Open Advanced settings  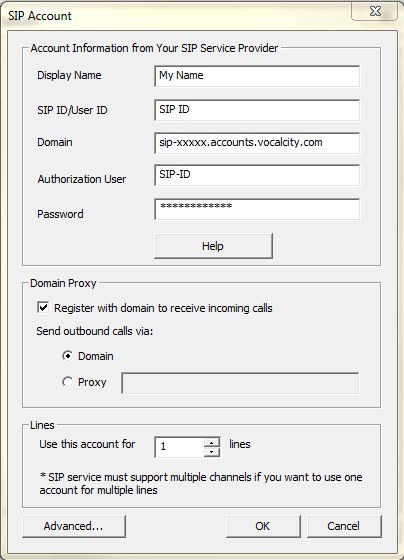pyautogui.click(x=74, y=526)
